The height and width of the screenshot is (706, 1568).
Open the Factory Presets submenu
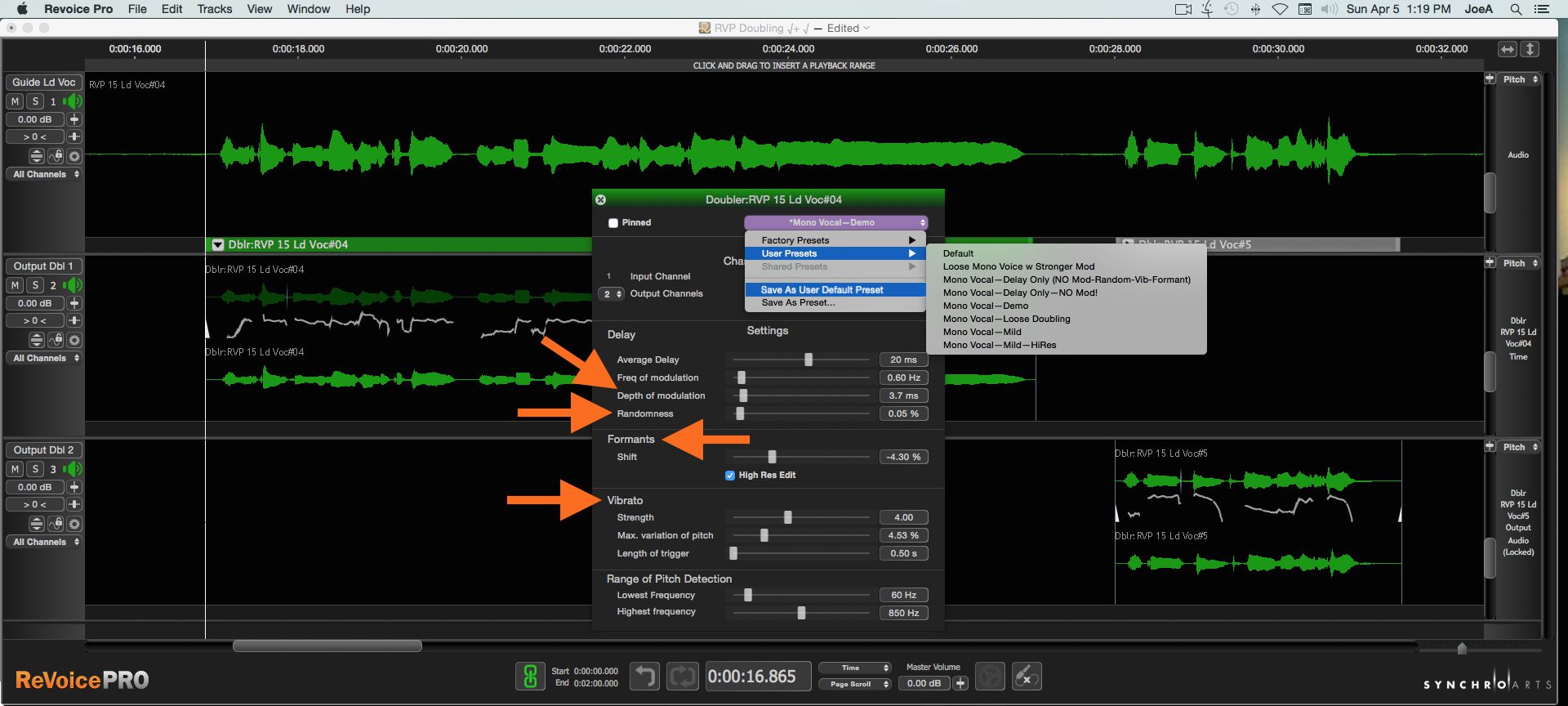coord(835,240)
